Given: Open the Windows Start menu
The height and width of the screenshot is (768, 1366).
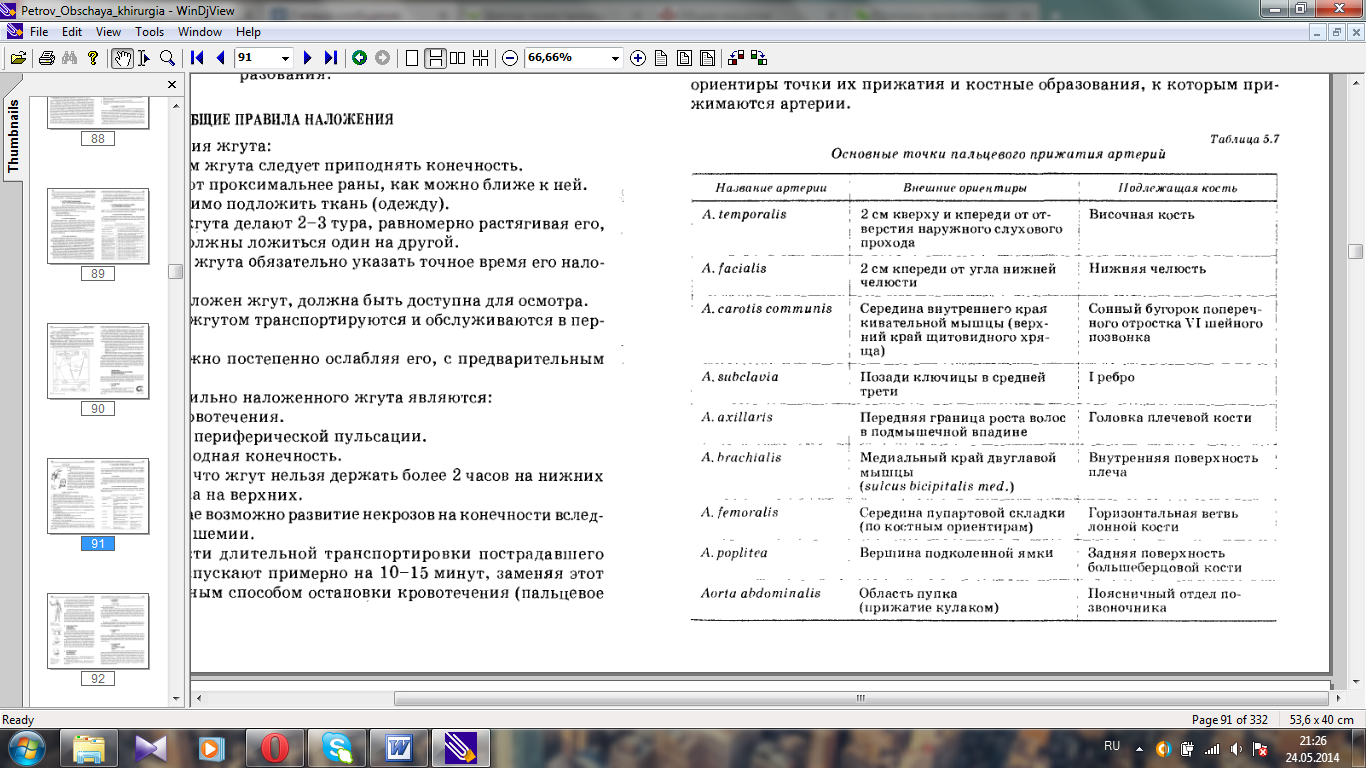Looking at the screenshot, I should tap(27, 747).
